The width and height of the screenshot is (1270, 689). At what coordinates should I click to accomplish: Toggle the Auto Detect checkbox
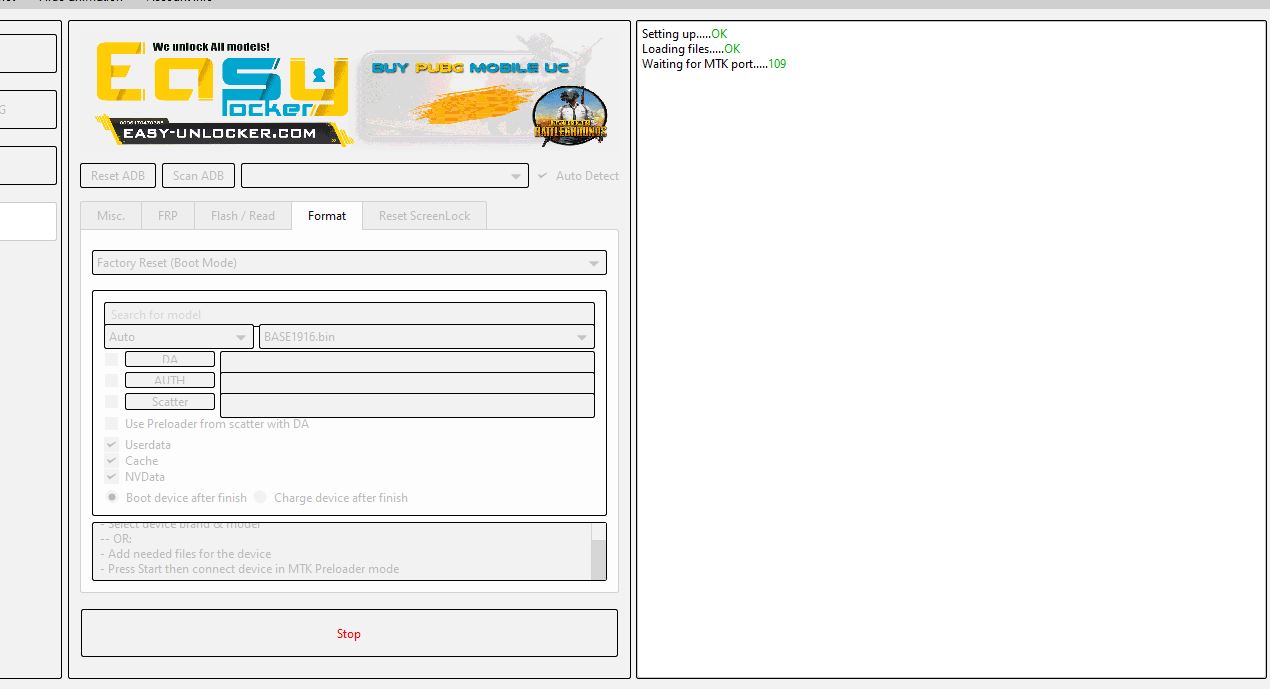542,176
